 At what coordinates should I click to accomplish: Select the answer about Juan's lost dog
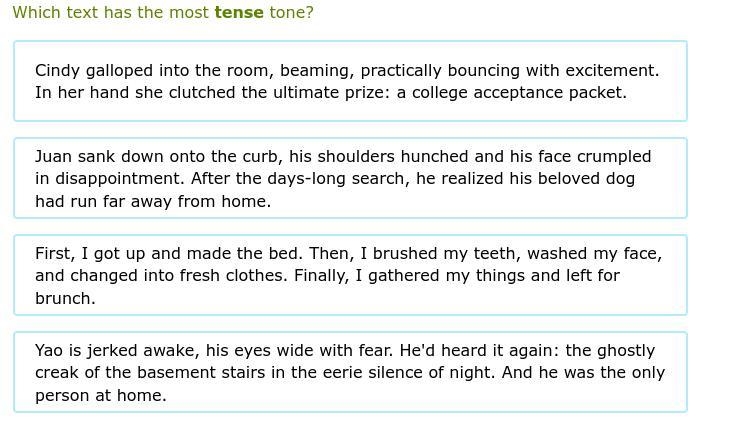[x=350, y=178]
